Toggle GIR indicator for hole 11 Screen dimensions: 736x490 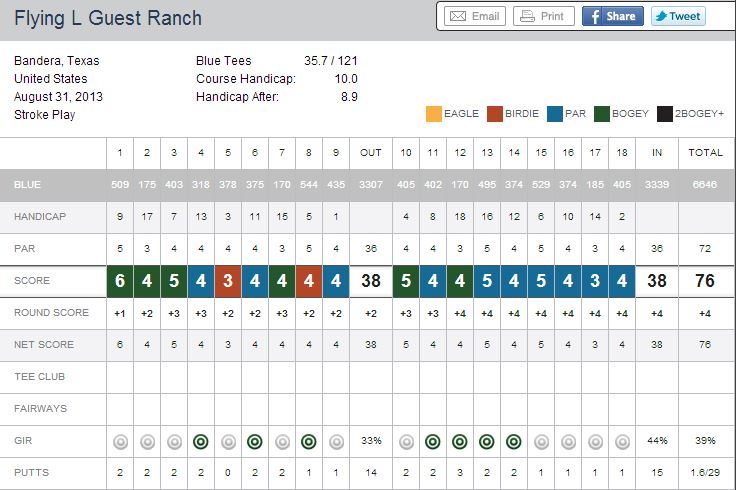pyautogui.click(x=433, y=441)
